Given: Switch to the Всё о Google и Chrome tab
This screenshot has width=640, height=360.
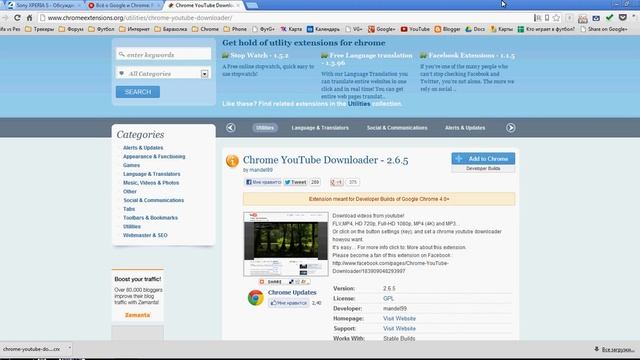Looking at the screenshot, I should pos(124,5).
